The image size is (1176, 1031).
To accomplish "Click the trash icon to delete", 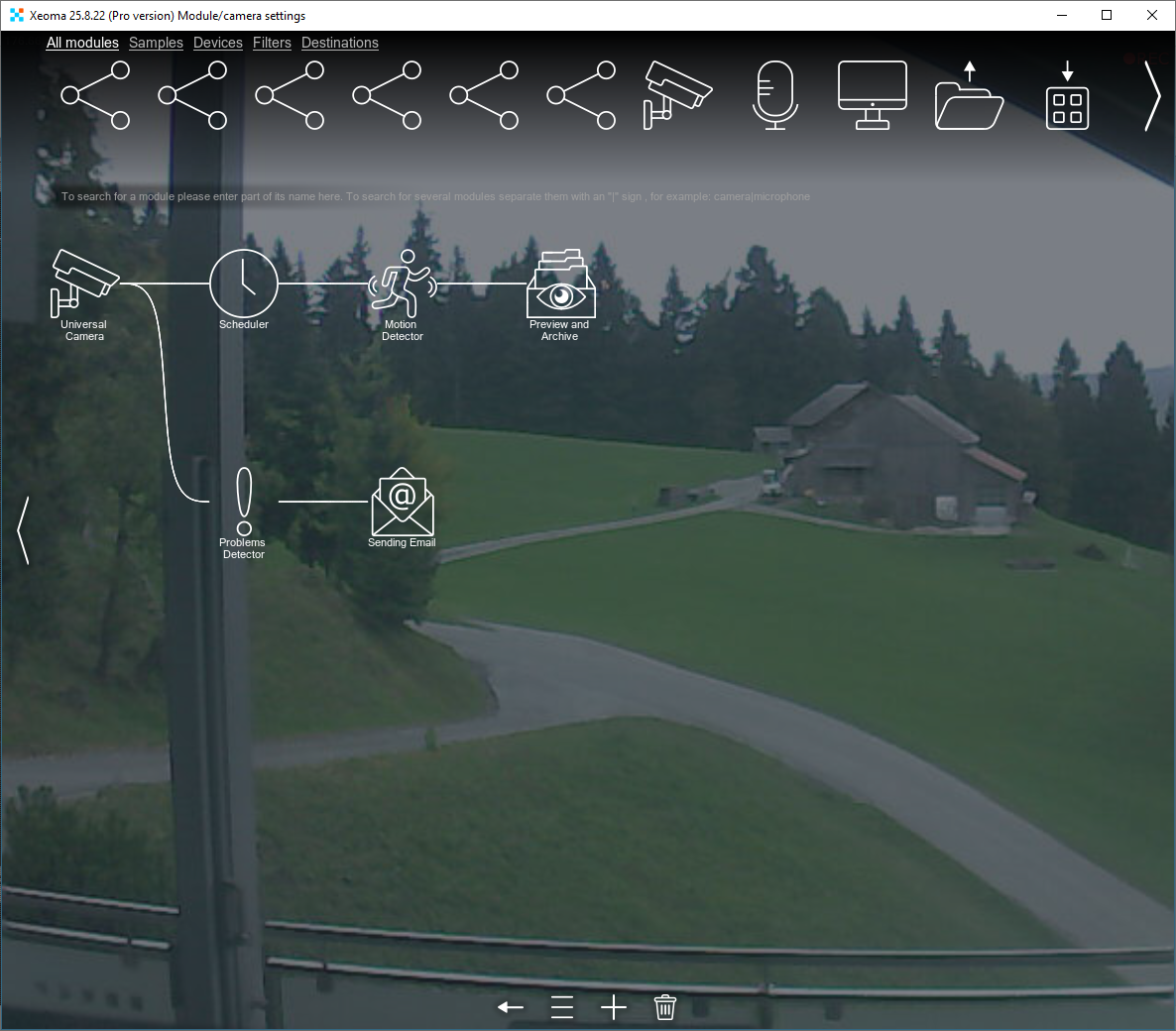I will [664, 1006].
